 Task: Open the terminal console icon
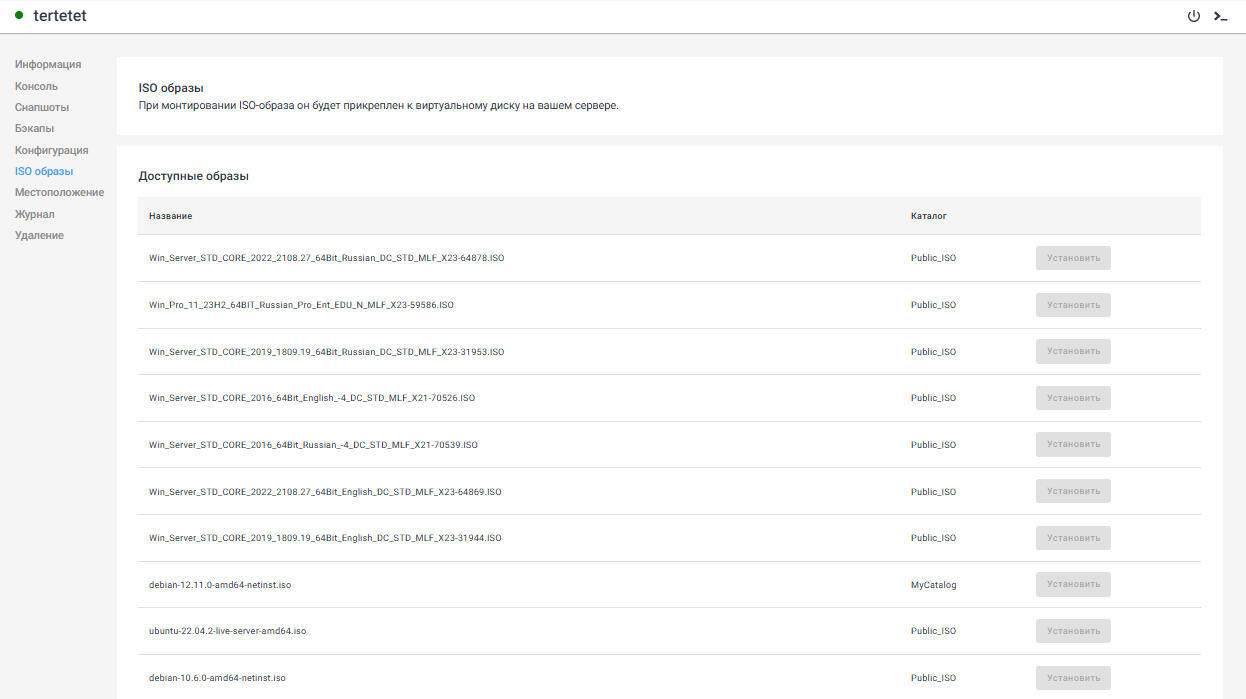[x=1220, y=16]
